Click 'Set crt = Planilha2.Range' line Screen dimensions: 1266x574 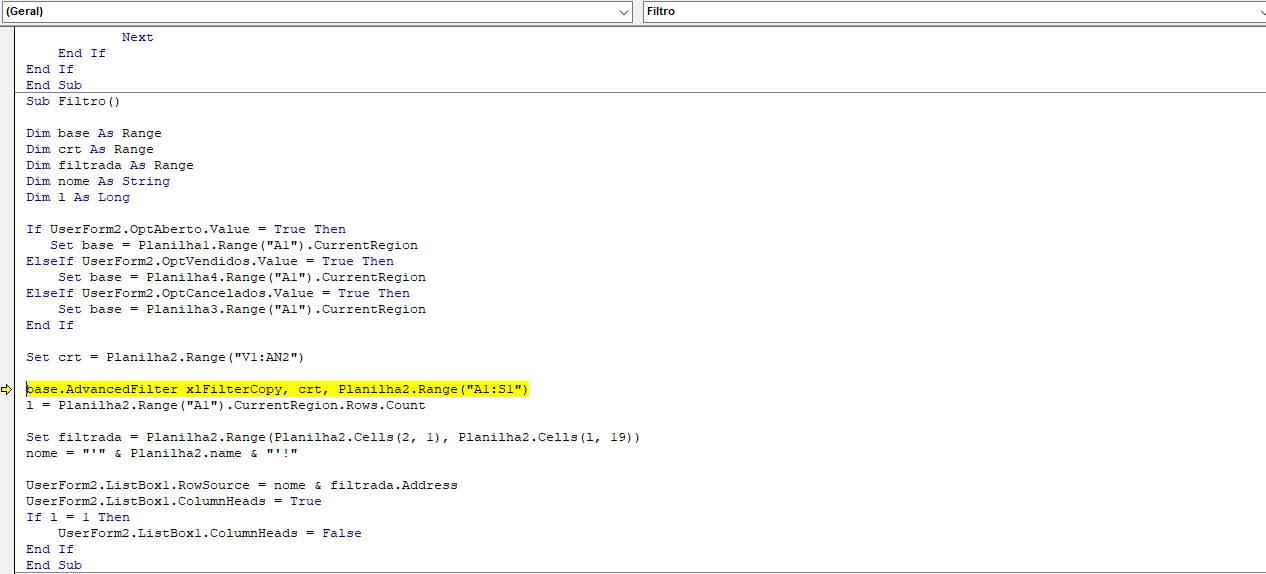(x=165, y=357)
